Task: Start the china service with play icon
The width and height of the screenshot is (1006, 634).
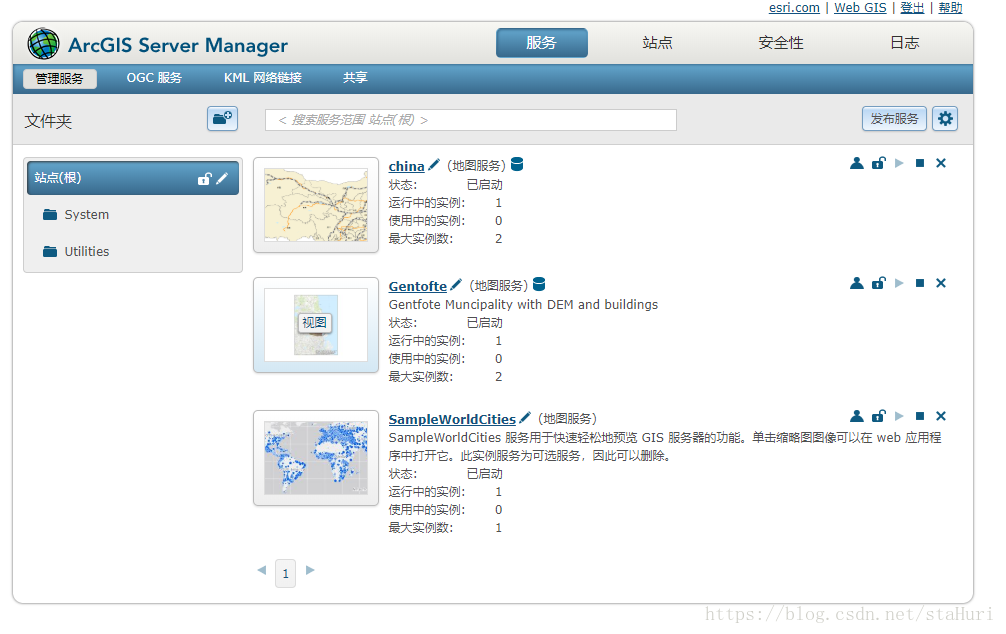Action: click(x=899, y=163)
